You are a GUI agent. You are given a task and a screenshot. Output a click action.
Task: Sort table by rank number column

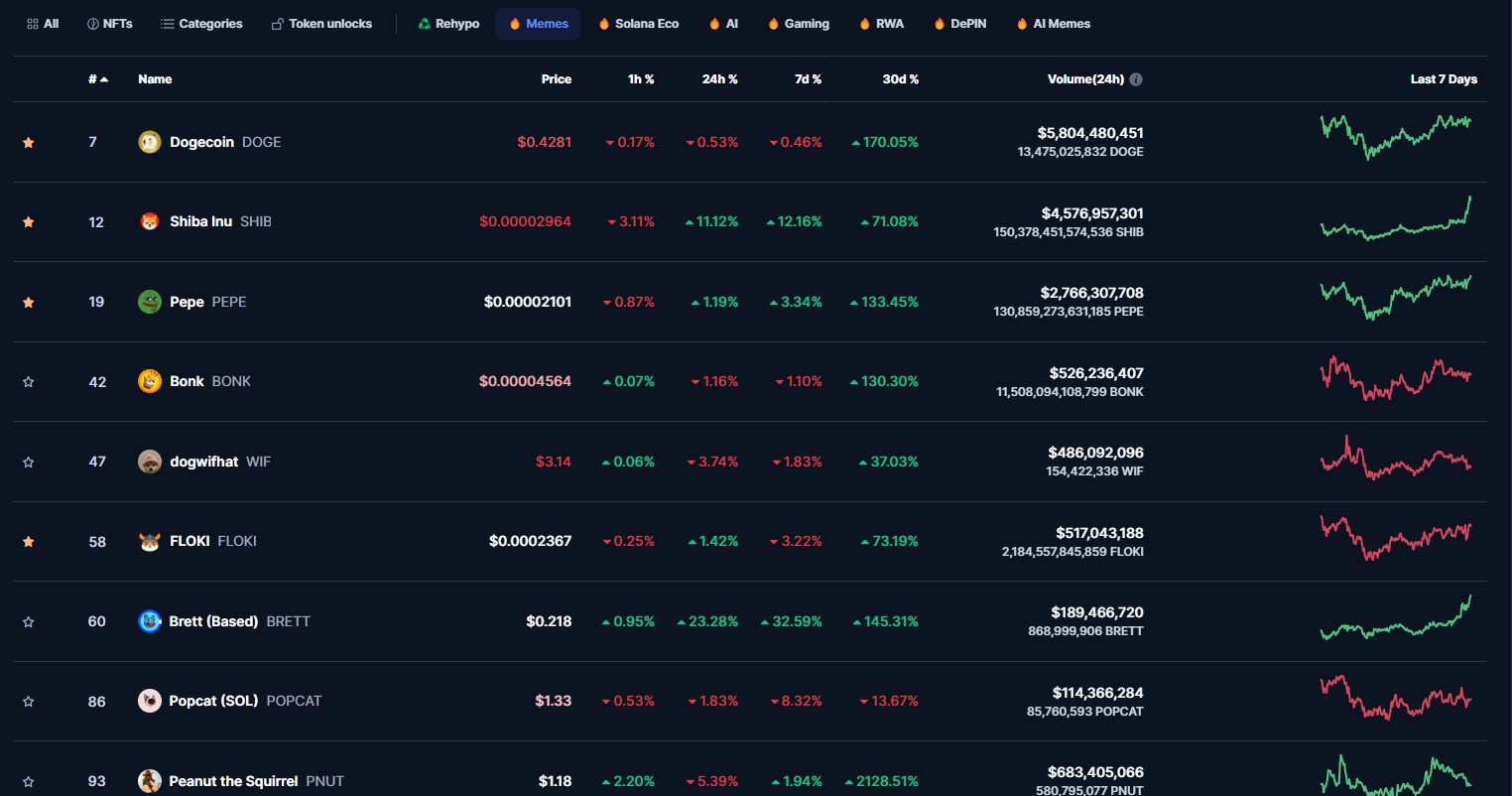coord(98,79)
